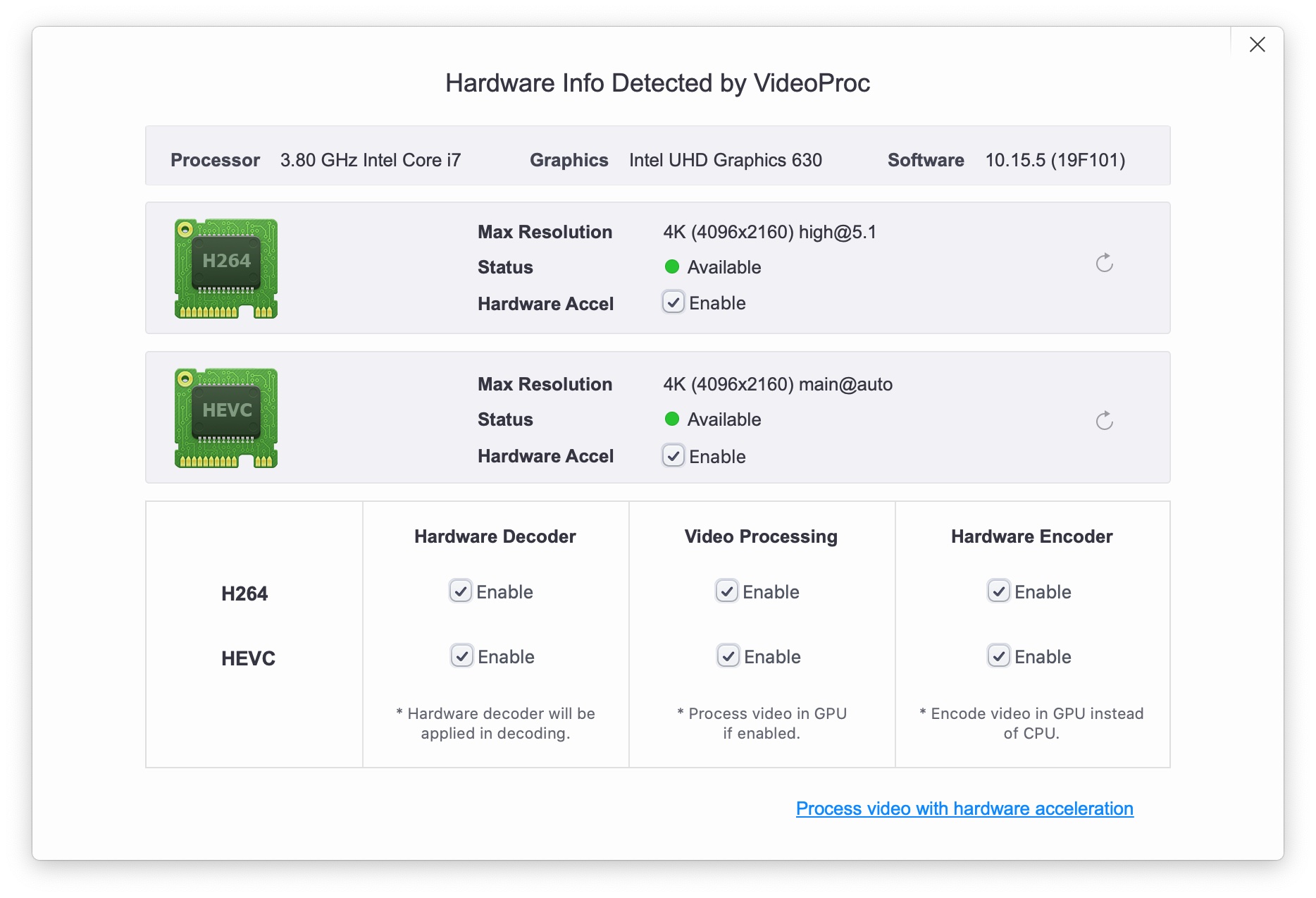Click the HEVC row label in table
Image resolution: width=1316 pixels, height=898 pixels.
pyautogui.click(x=248, y=658)
